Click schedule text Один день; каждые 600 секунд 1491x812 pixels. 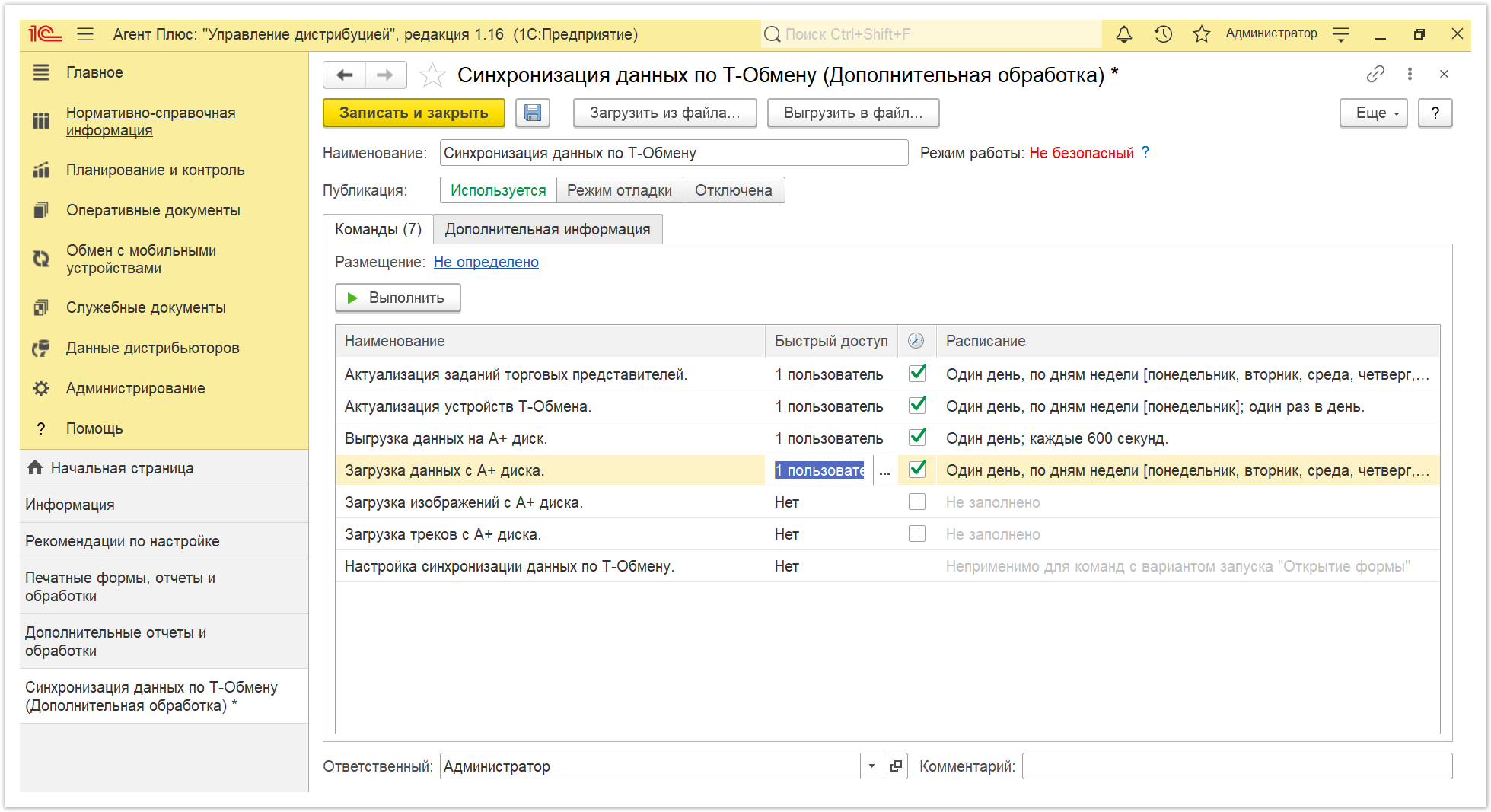point(1056,438)
